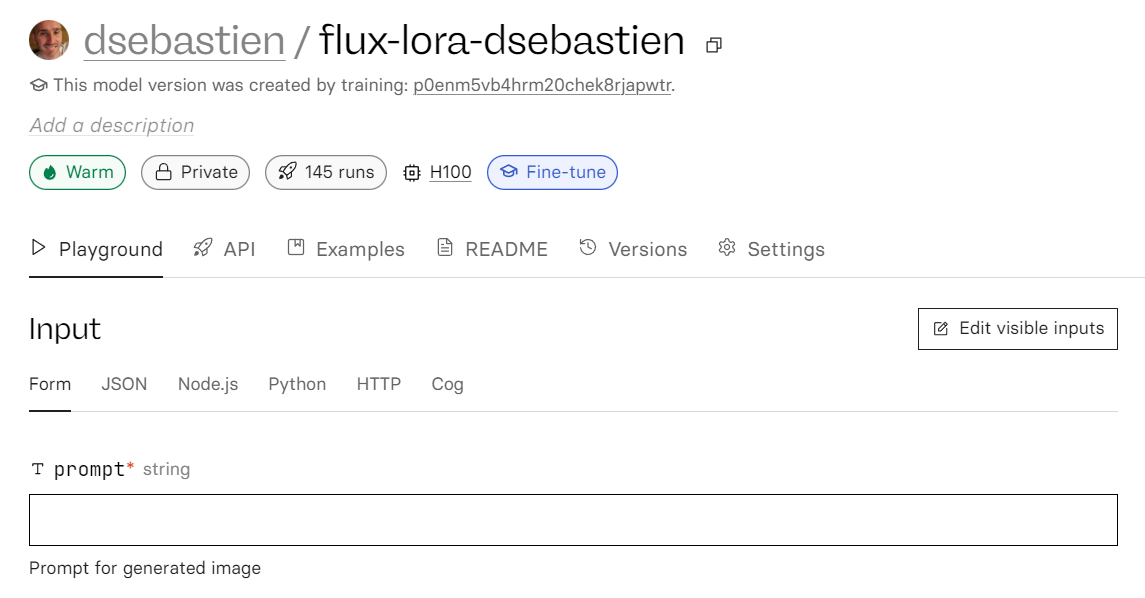Viewport: 1145px width, 598px height.
Task: Go to the Versions tab
Action: [633, 249]
